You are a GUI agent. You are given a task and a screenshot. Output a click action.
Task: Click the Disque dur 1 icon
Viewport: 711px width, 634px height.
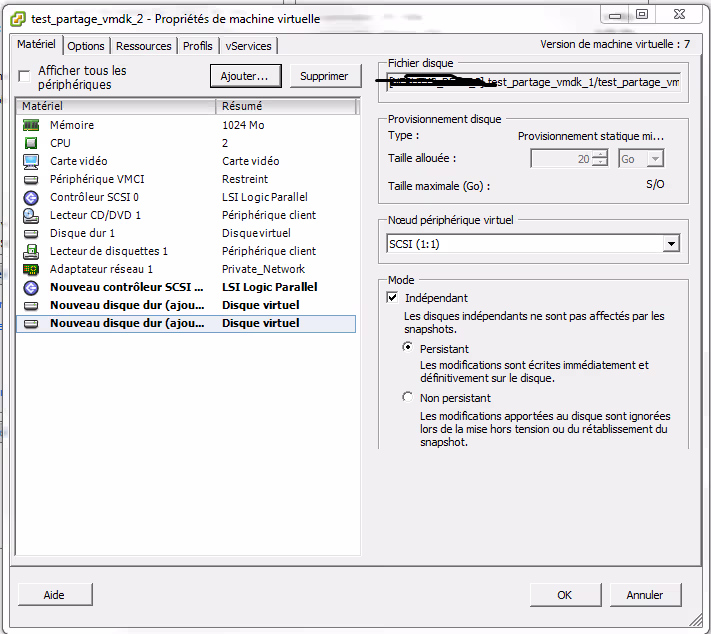click(31, 233)
